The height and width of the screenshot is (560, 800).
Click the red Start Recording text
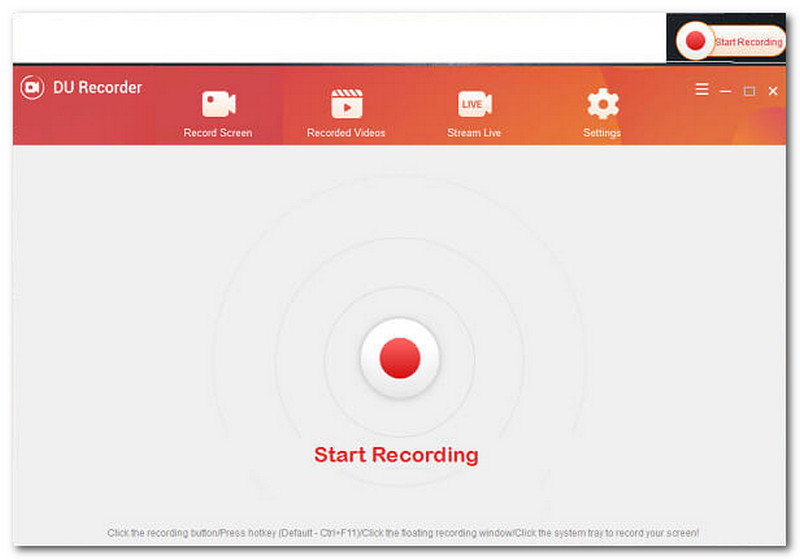tap(396, 455)
